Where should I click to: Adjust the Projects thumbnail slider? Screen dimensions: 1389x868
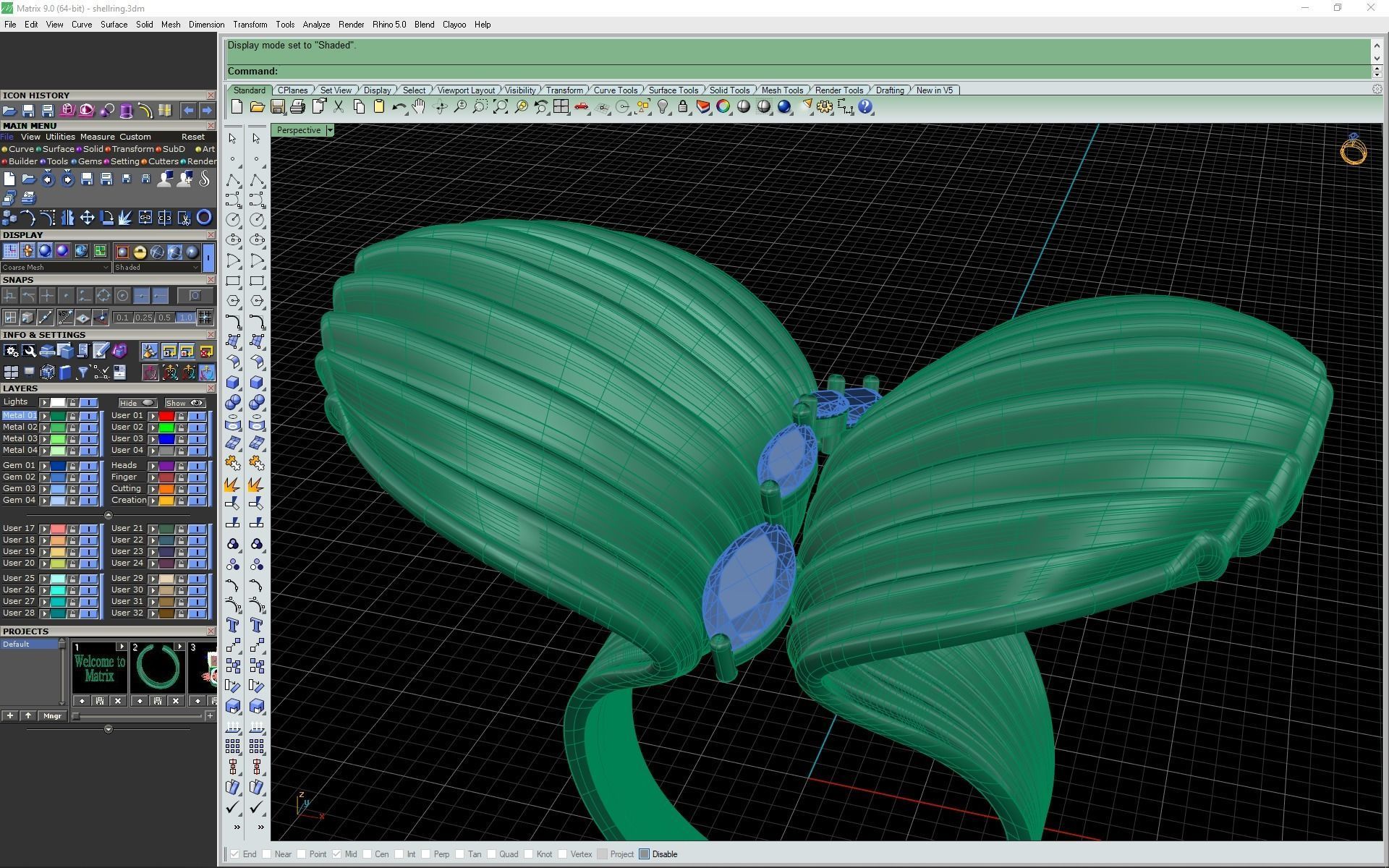[137, 716]
